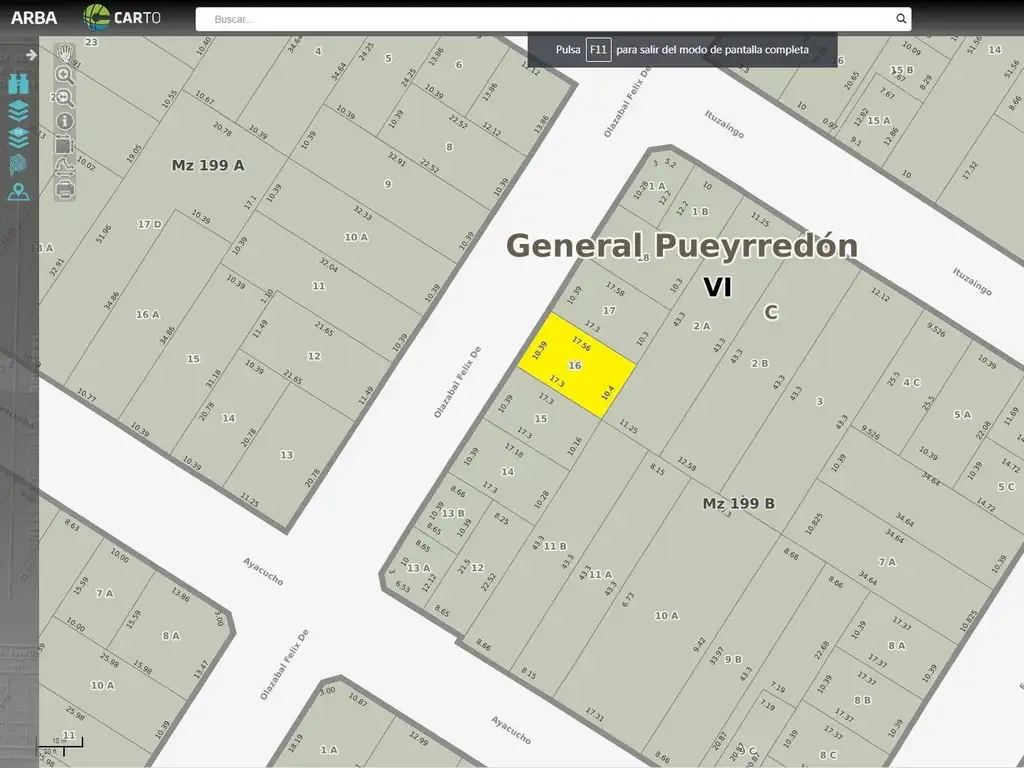Click the search magnifier button
This screenshot has width=1024, height=768.
tap(901, 19)
